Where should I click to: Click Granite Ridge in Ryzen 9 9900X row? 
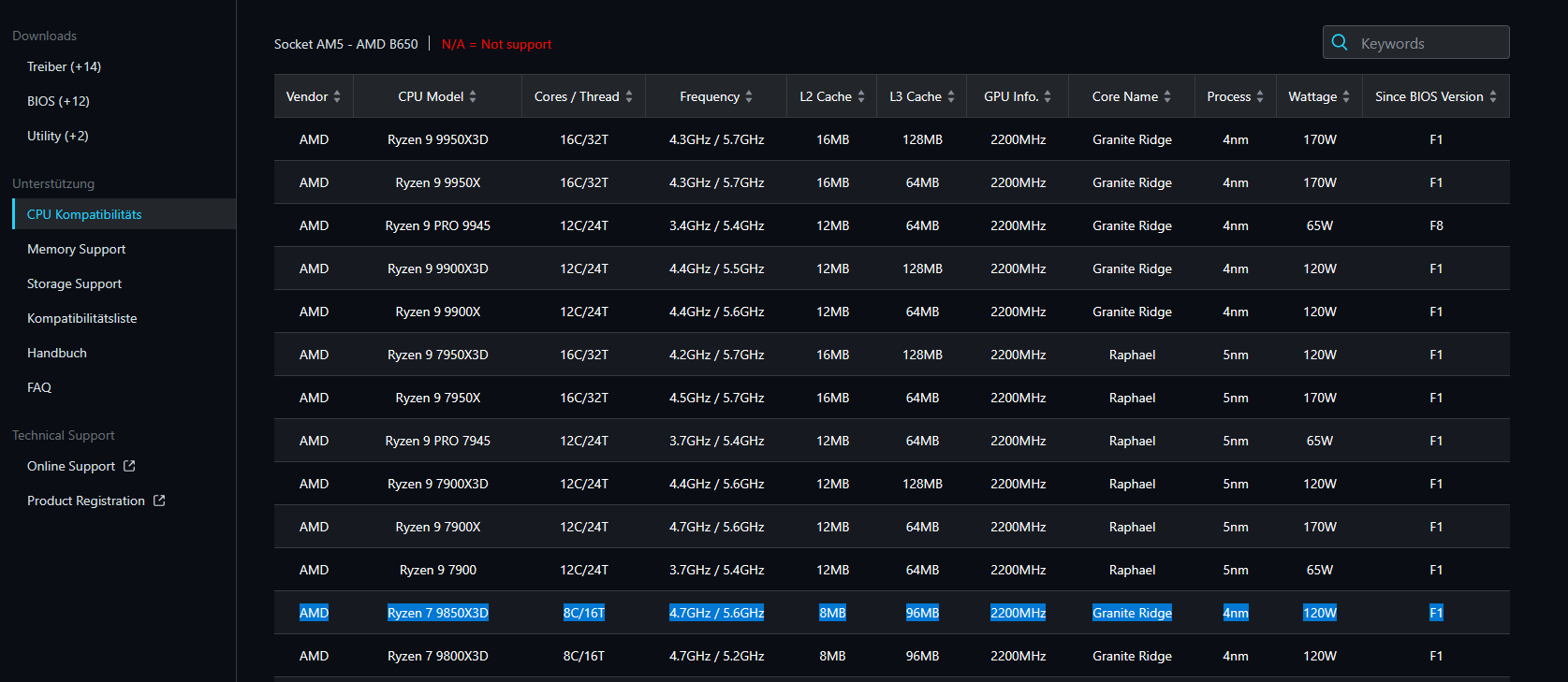[x=1132, y=312]
